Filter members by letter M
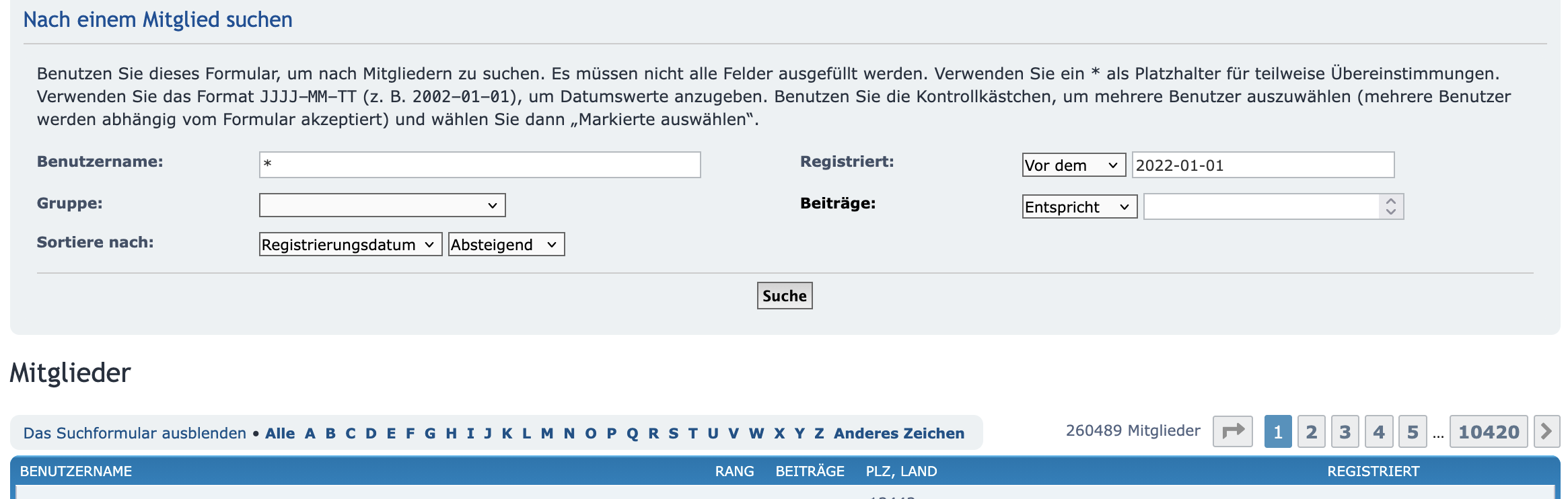This screenshot has width=1568, height=499. click(546, 433)
